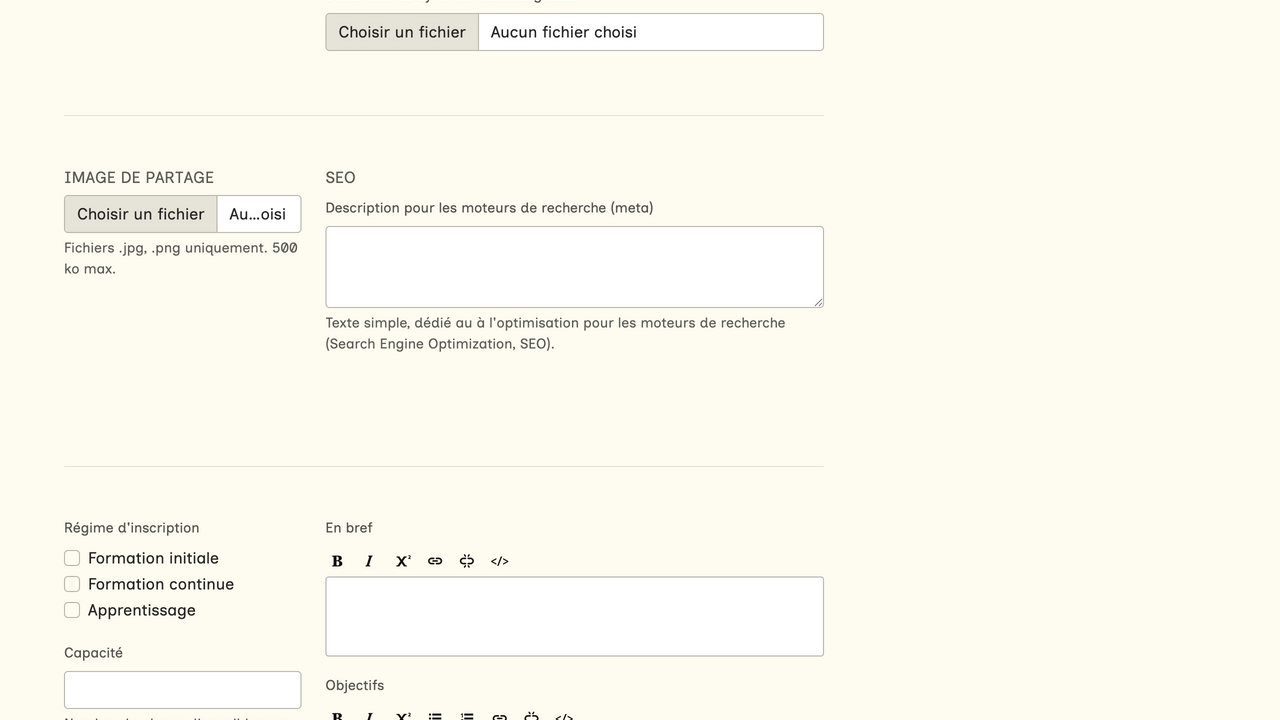Image resolution: width=1280 pixels, height=720 pixels.
Task: Click the top Choisir un fichier button
Action: [x=402, y=32]
